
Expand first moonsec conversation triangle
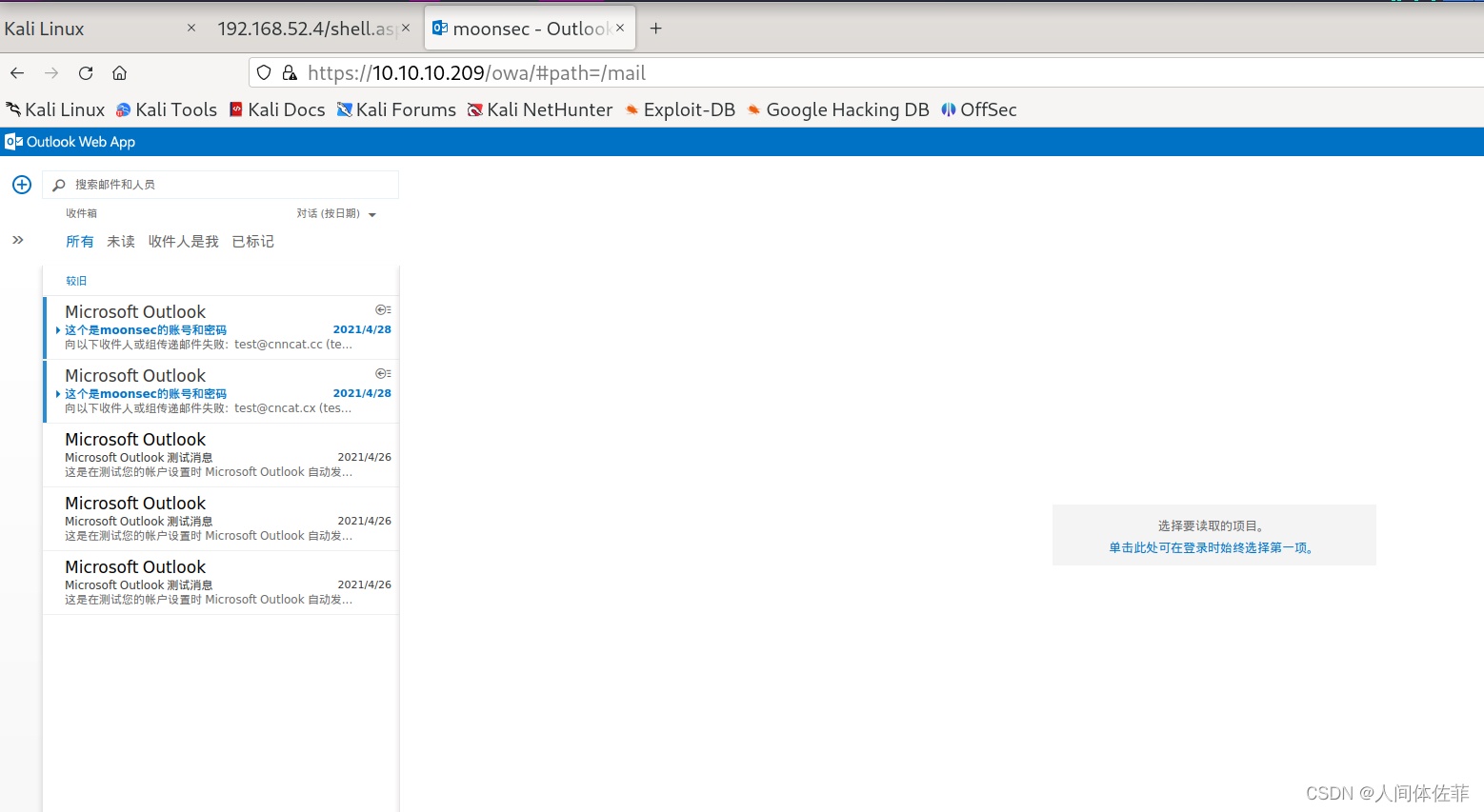coord(58,330)
